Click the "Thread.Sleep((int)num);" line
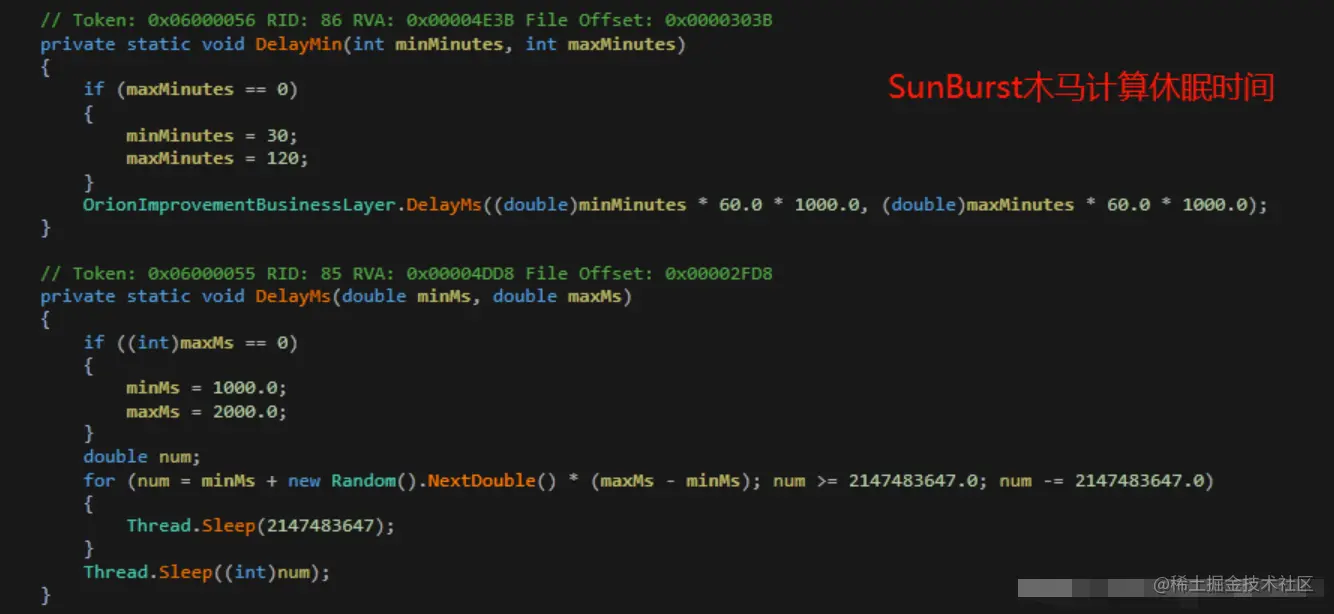Image resolution: width=1334 pixels, height=614 pixels. [x=206, y=572]
